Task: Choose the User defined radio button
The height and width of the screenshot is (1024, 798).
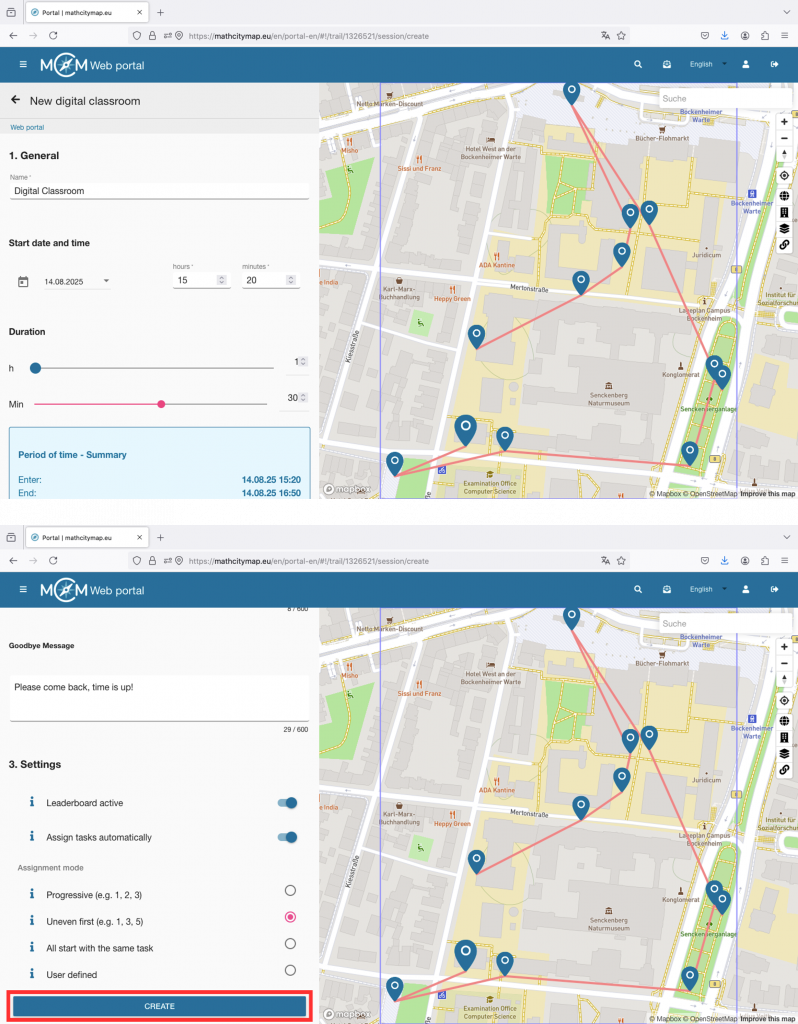Action: (290, 970)
